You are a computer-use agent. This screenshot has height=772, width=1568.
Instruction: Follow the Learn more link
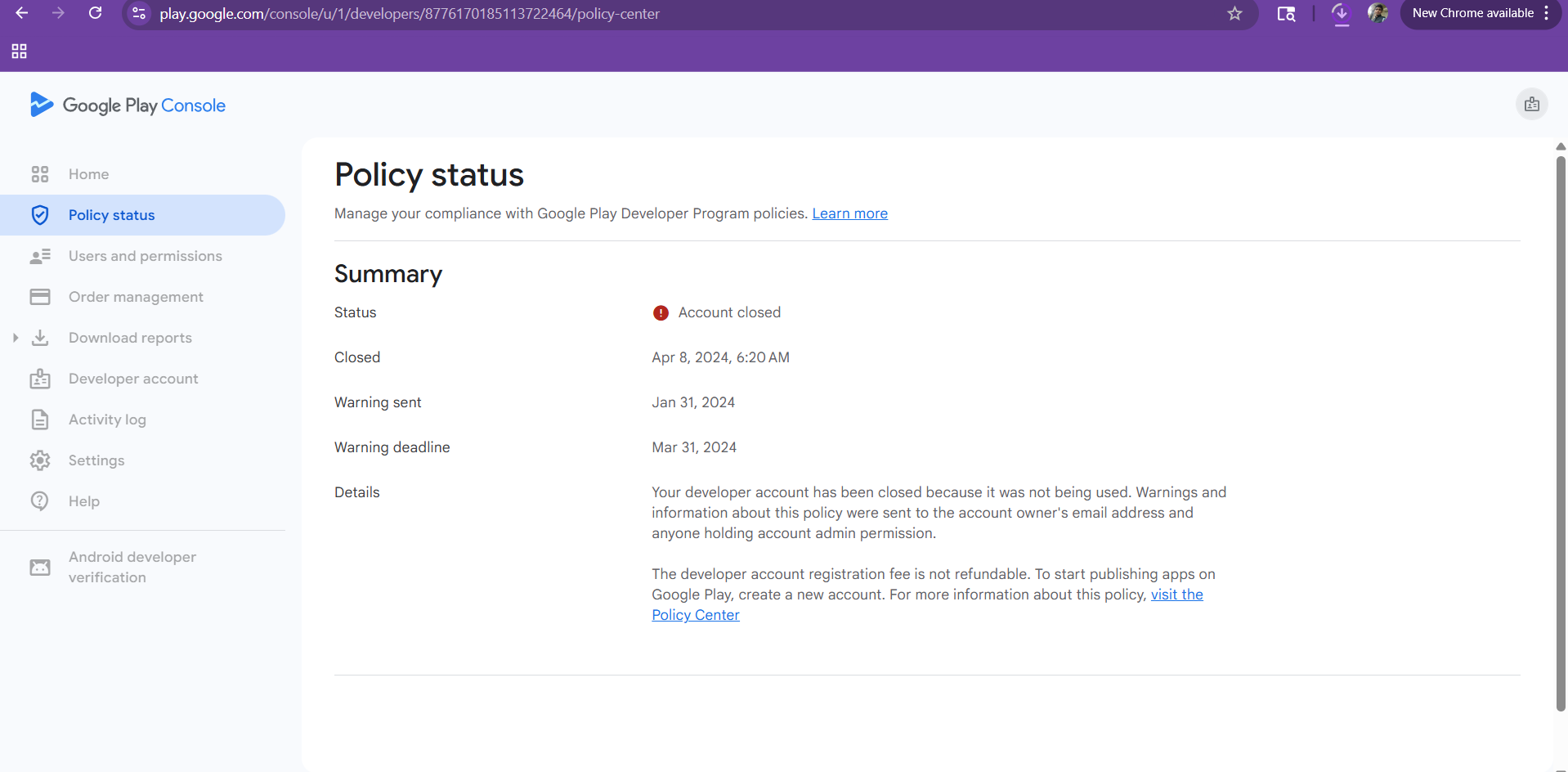coord(849,213)
